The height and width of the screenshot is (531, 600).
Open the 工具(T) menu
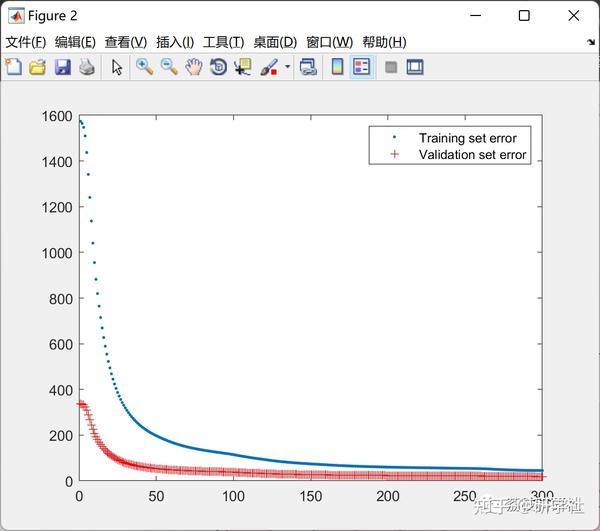pyautogui.click(x=223, y=42)
